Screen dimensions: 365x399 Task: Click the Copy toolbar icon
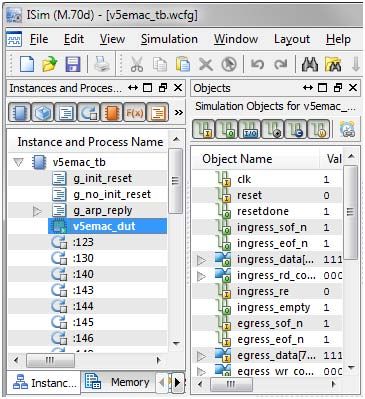160,64
